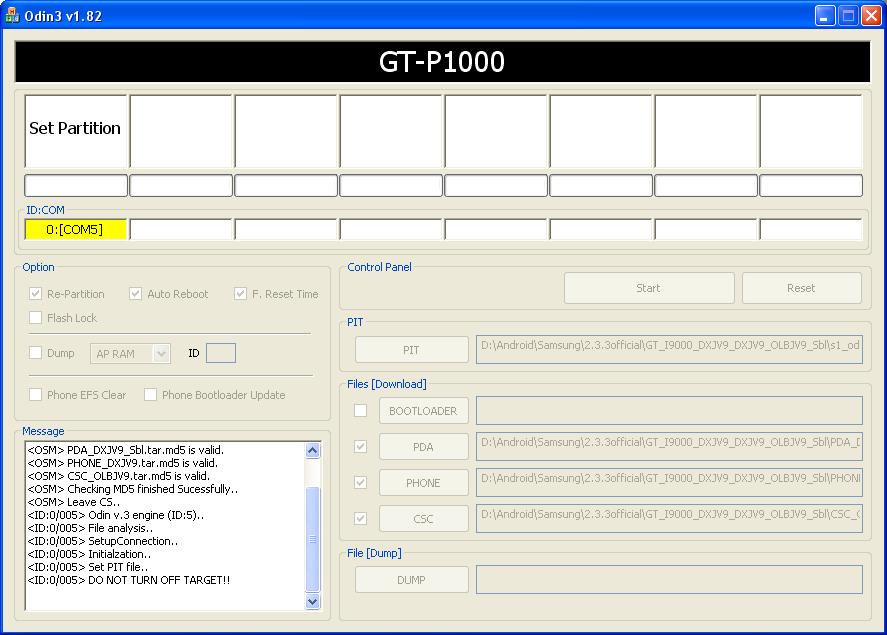Click the BOOTLOADER browse button
The height and width of the screenshot is (635, 887).
pyautogui.click(x=424, y=411)
